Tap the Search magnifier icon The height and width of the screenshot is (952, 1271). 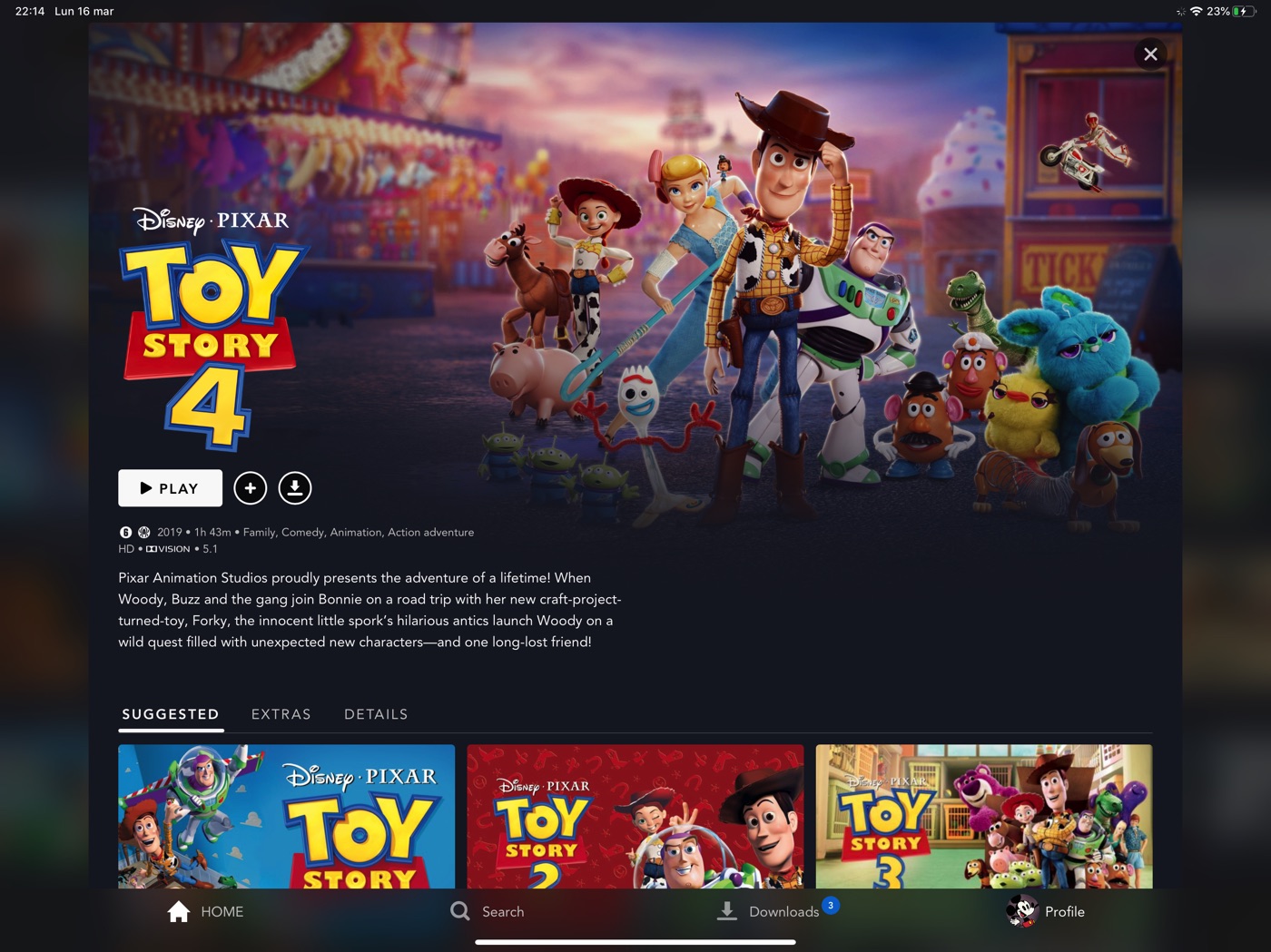460,911
